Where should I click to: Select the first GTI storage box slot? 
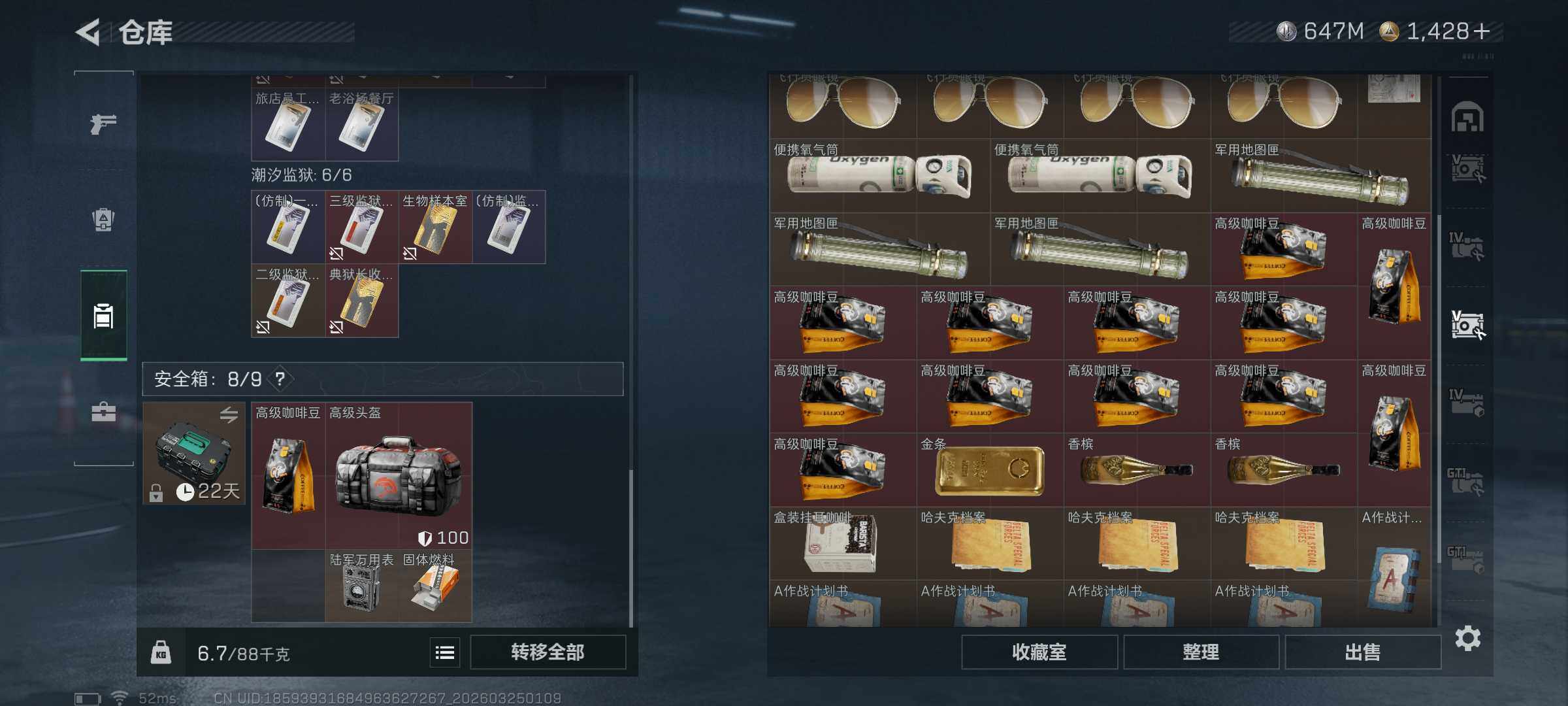(1467, 482)
